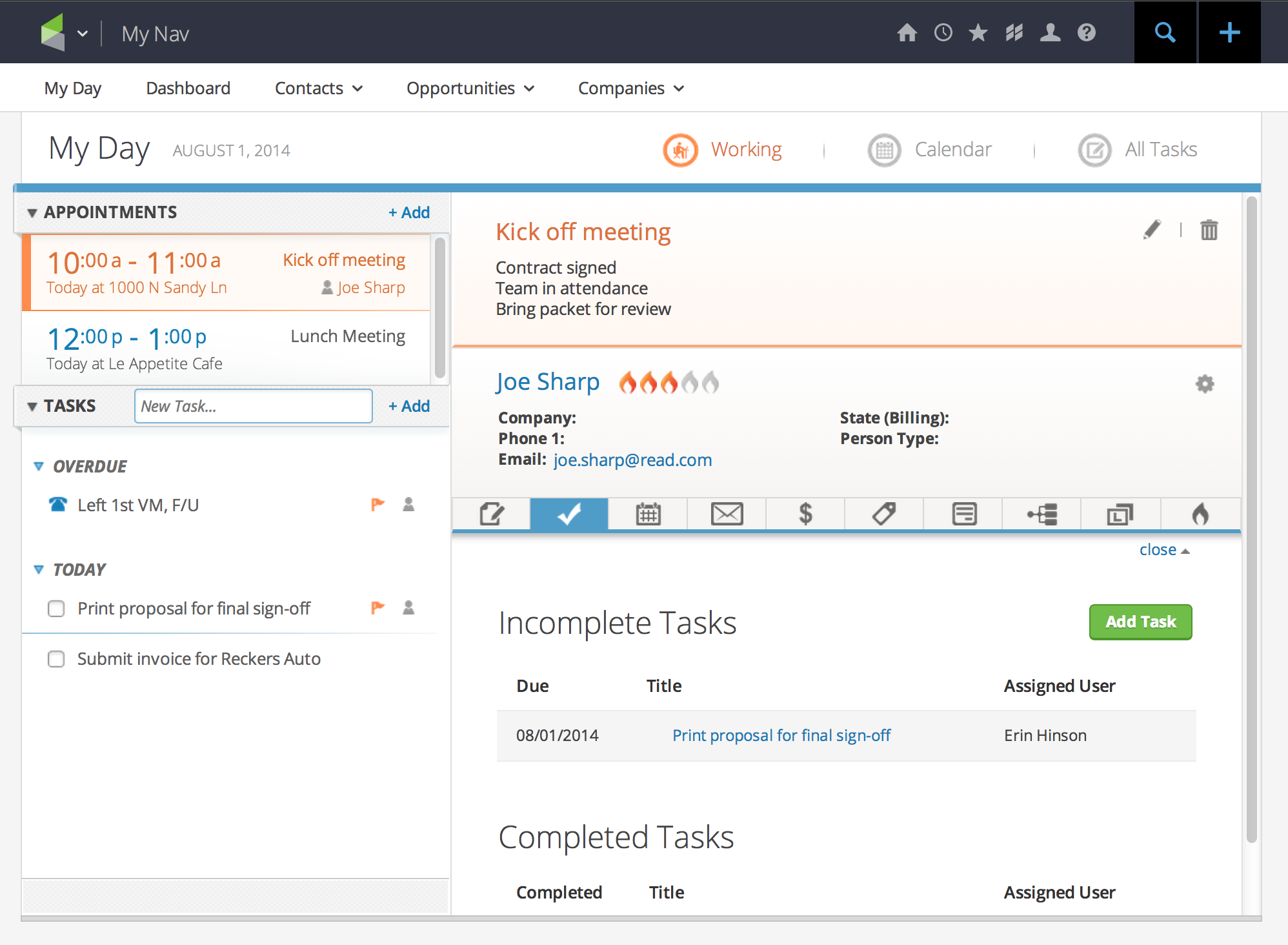The width and height of the screenshot is (1288, 945).
Task: Collapse the APPOINTMENTS section
Action: [x=31, y=212]
